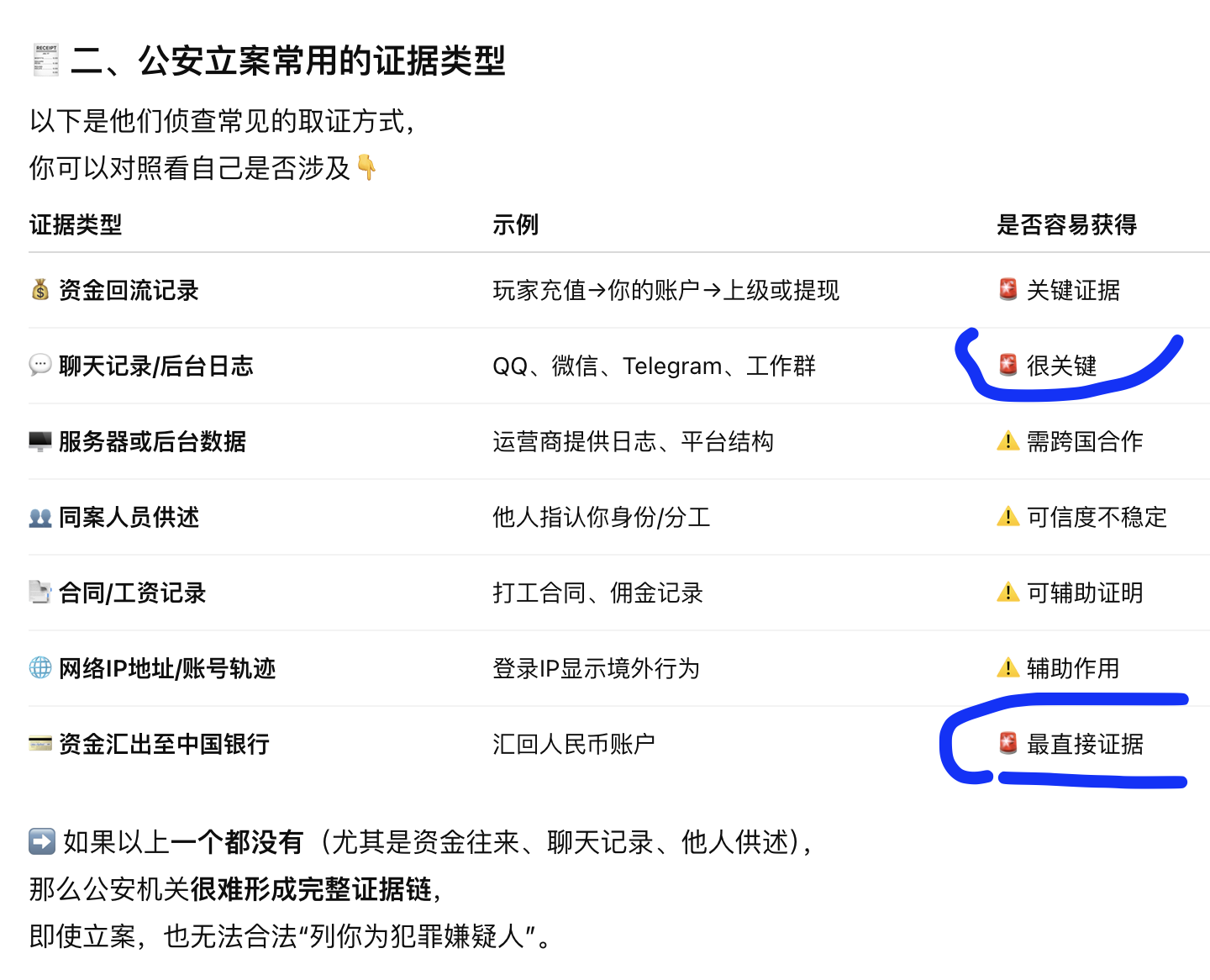1210x980 pixels.
Task: Click the credit card icon beside 资金汇出至中国银行
Action: [x=40, y=744]
